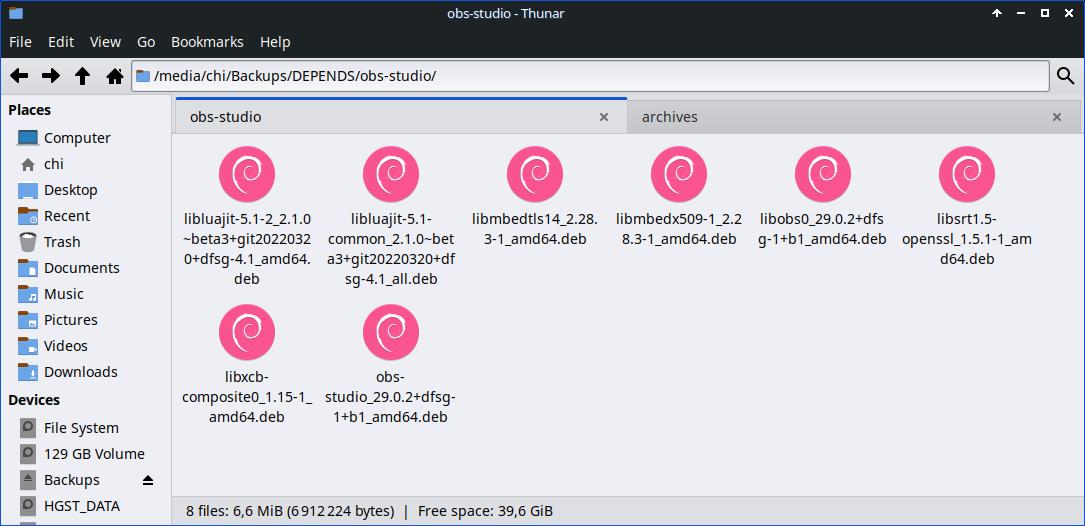Maximize the Thunar window

tap(1045, 13)
